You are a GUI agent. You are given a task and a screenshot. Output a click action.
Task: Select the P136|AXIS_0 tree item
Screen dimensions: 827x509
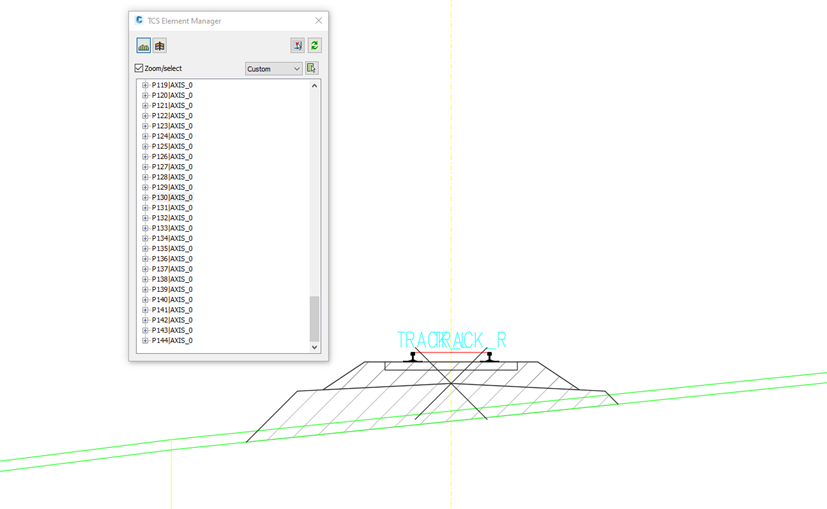(x=172, y=259)
